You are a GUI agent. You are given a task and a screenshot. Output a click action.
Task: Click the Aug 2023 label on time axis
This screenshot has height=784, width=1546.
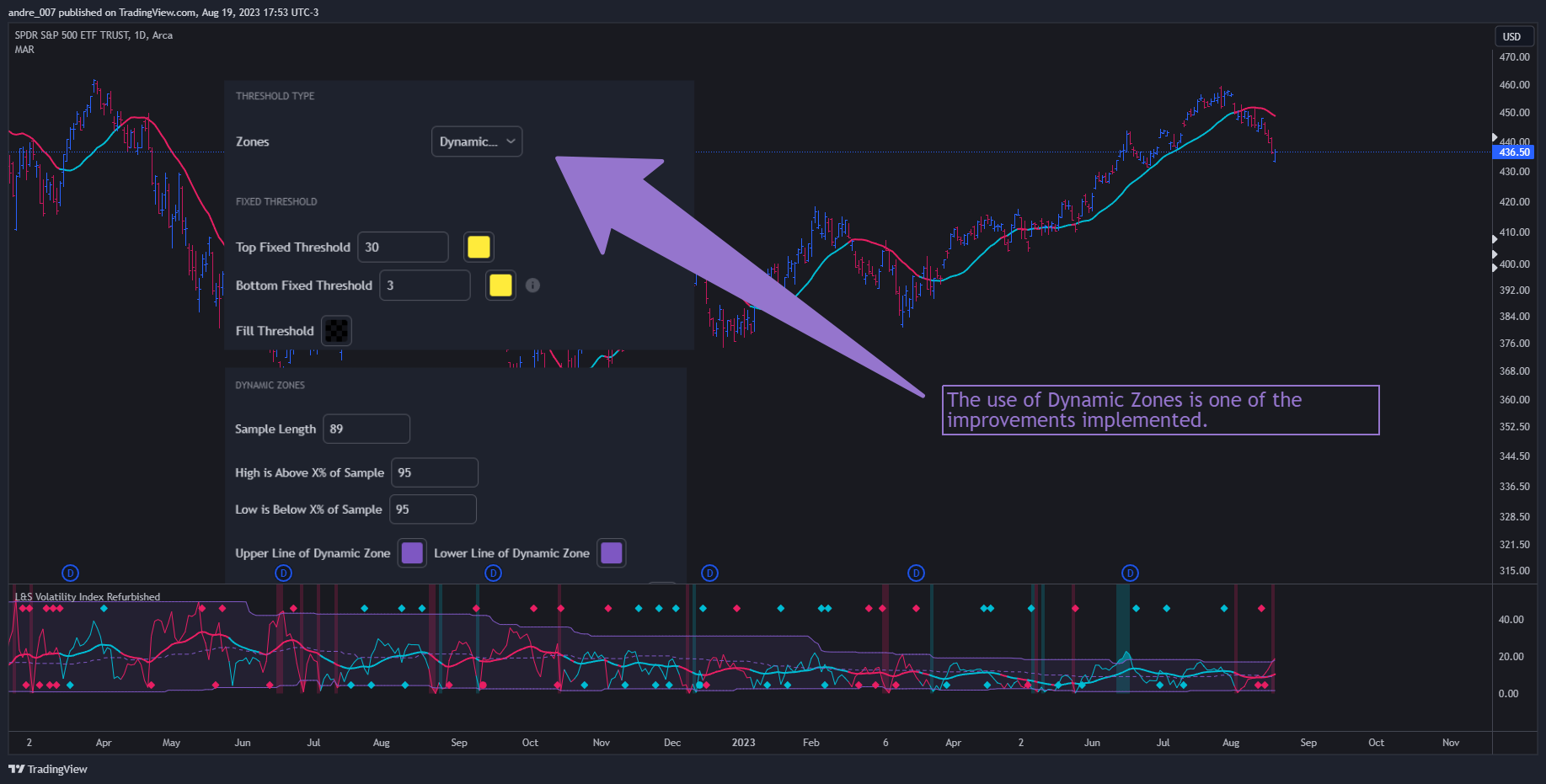[1231, 743]
